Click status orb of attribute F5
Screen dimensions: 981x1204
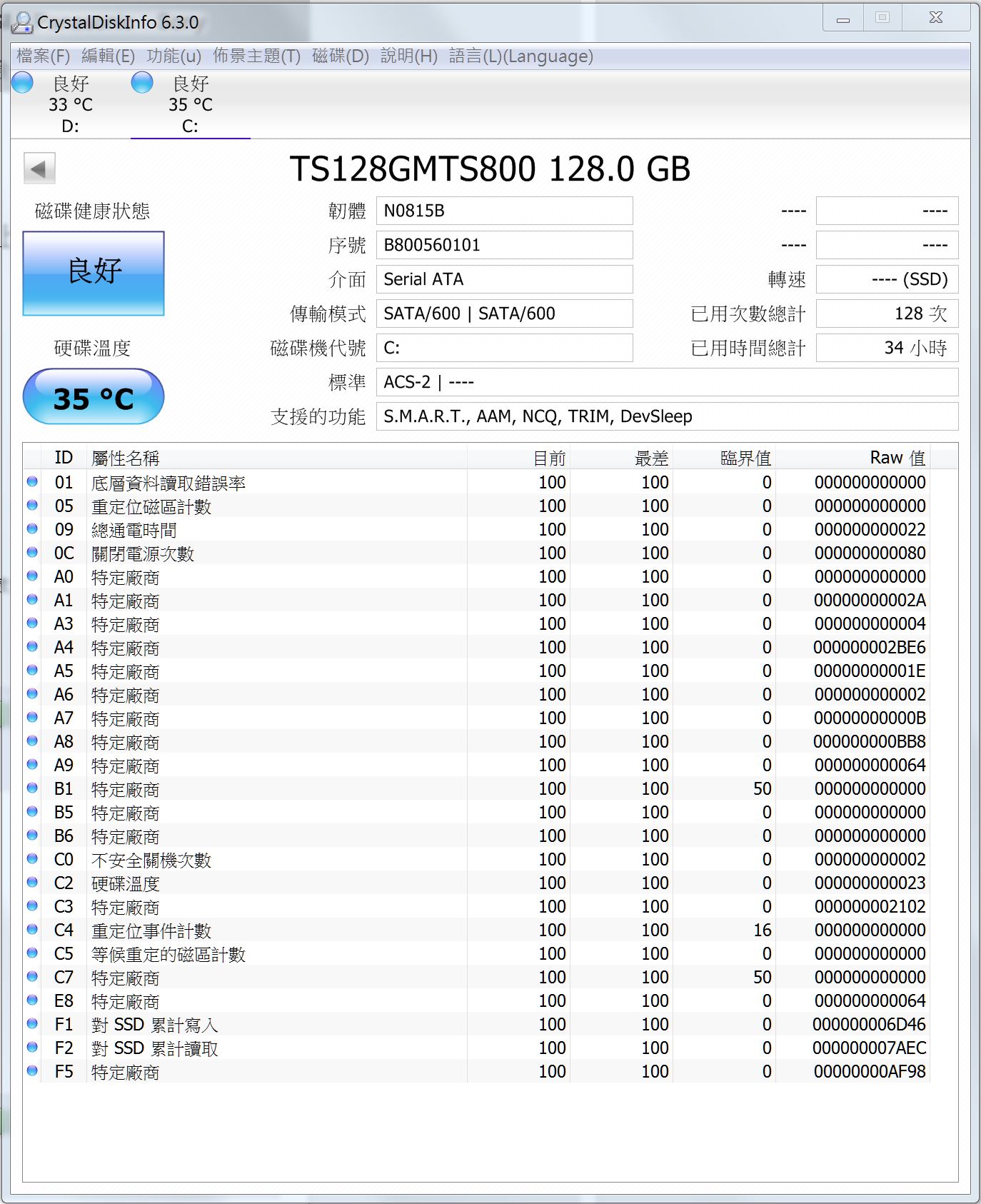(32, 1071)
